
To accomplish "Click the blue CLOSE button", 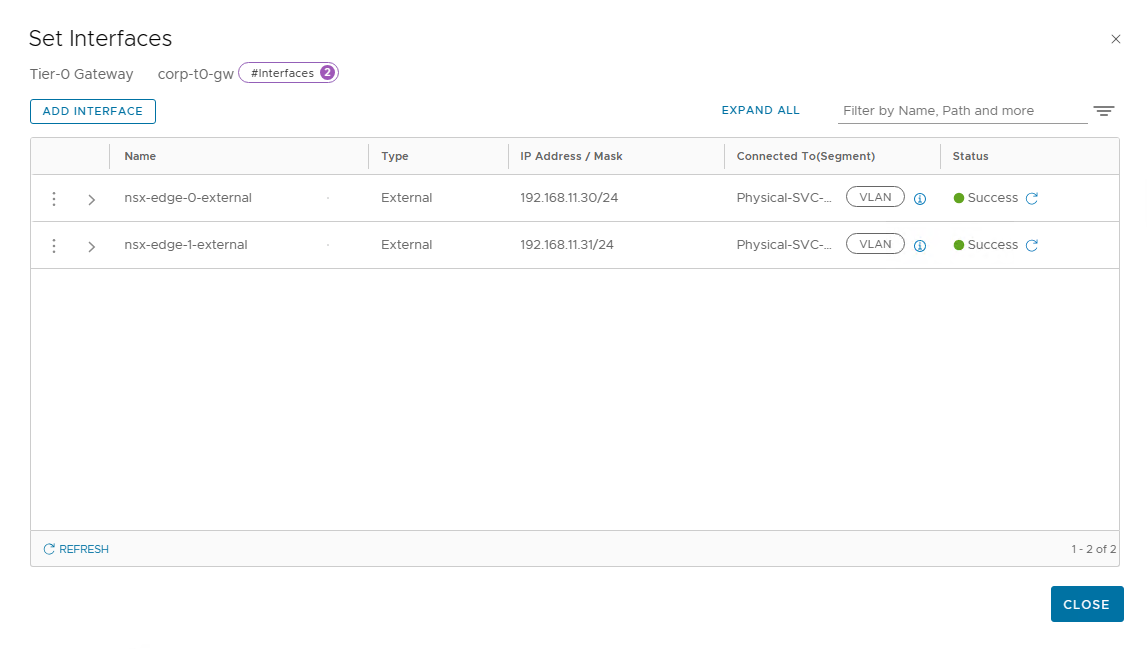I will coord(1086,604).
